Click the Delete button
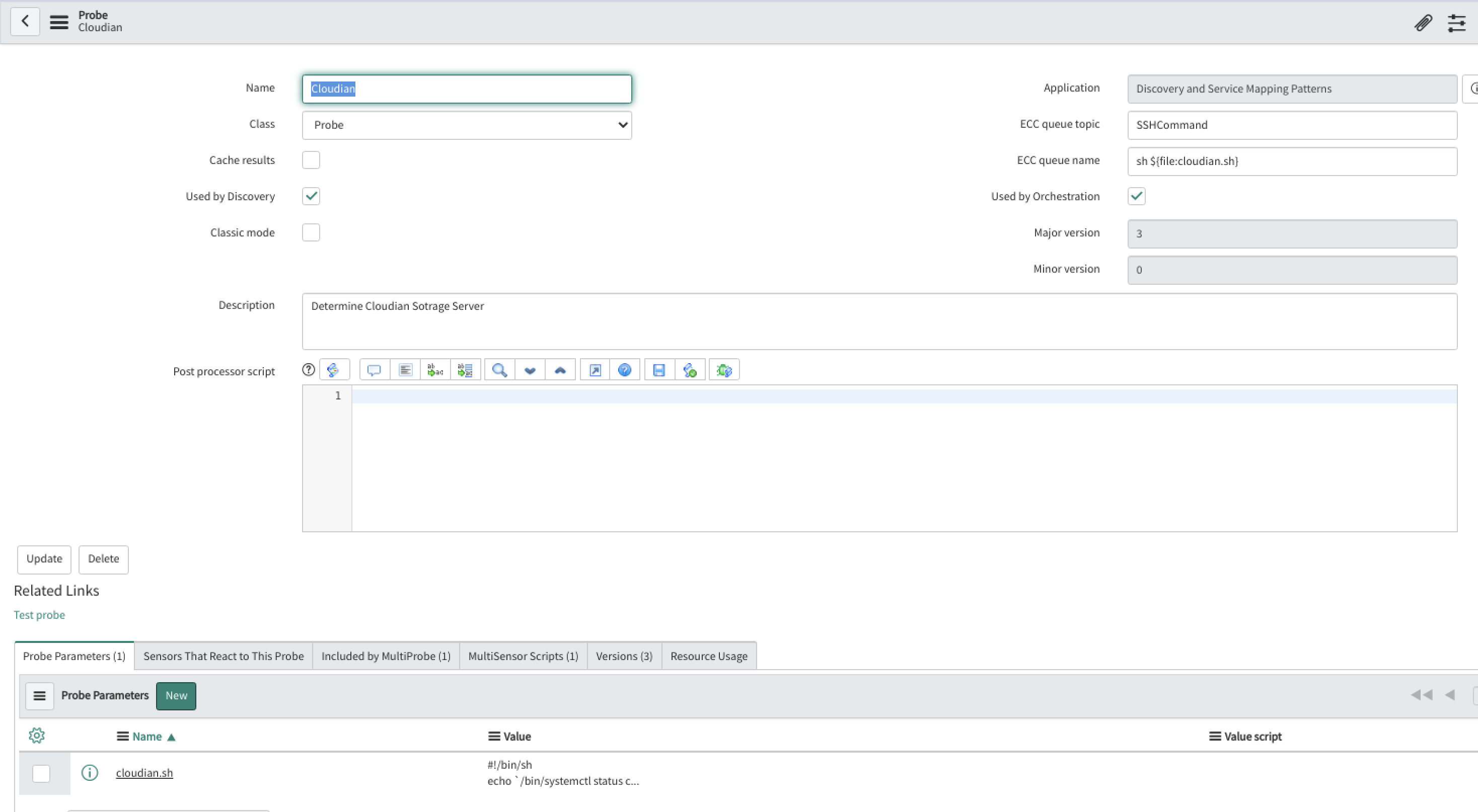Viewport: 1478px width, 812px height. click(x=103, y=559)
